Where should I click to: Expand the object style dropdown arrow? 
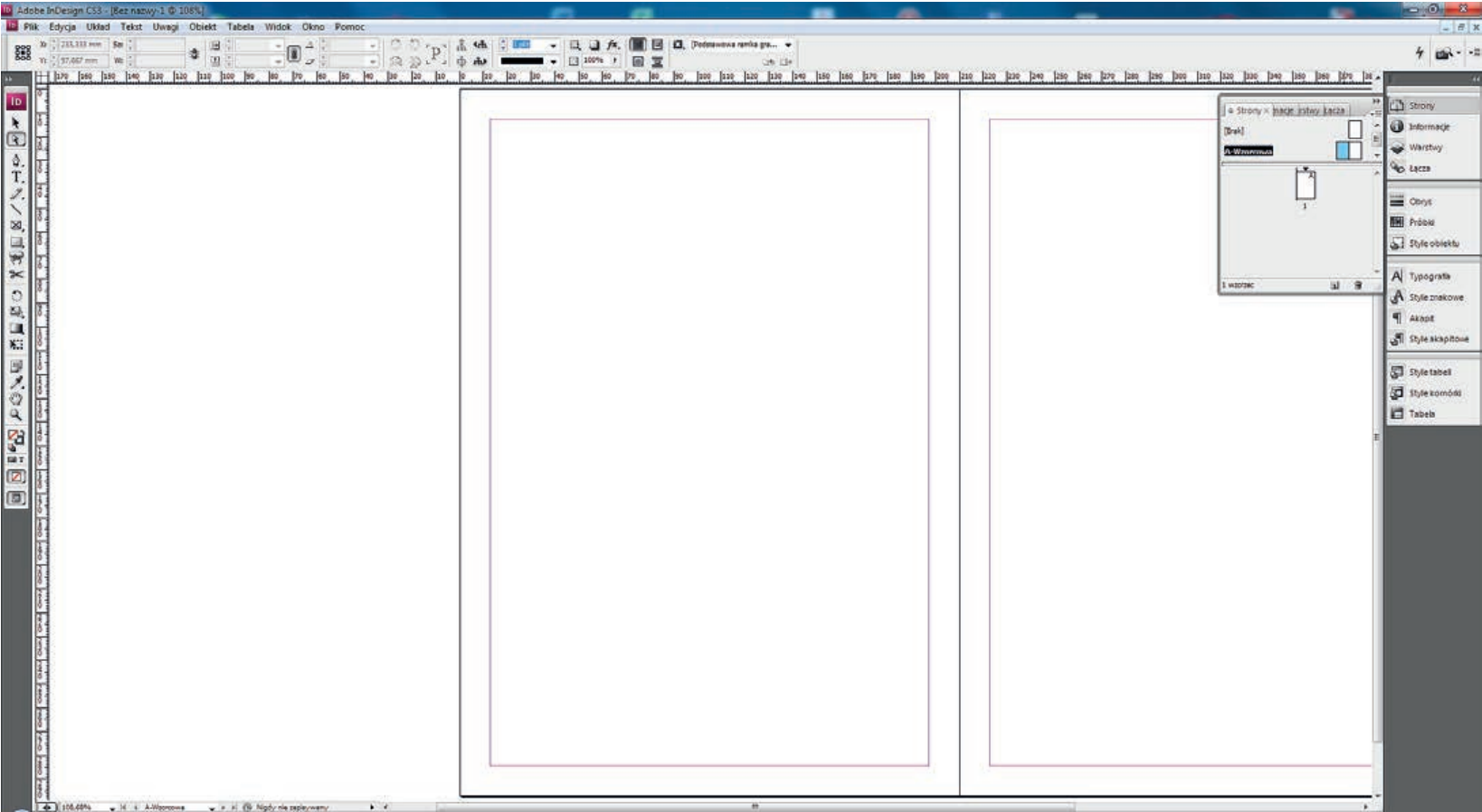pos(788,44)
